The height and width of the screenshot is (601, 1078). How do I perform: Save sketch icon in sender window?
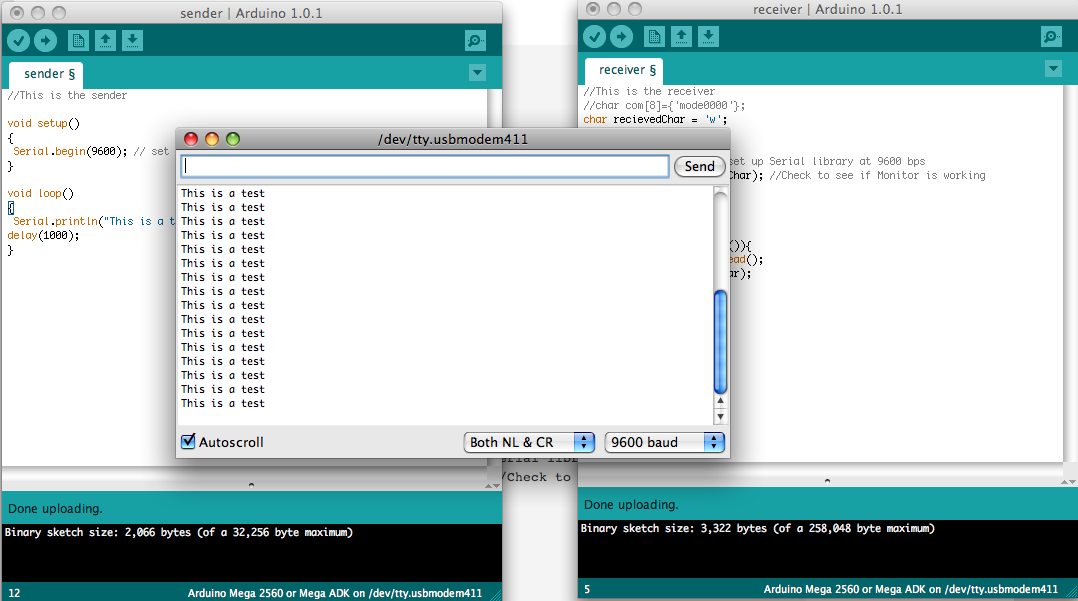point(132,40)
